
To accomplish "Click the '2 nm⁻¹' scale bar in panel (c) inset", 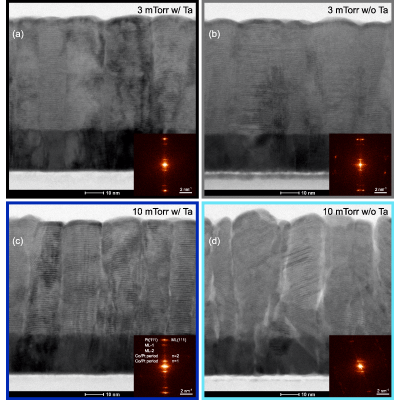I will (x=186, y=392).
